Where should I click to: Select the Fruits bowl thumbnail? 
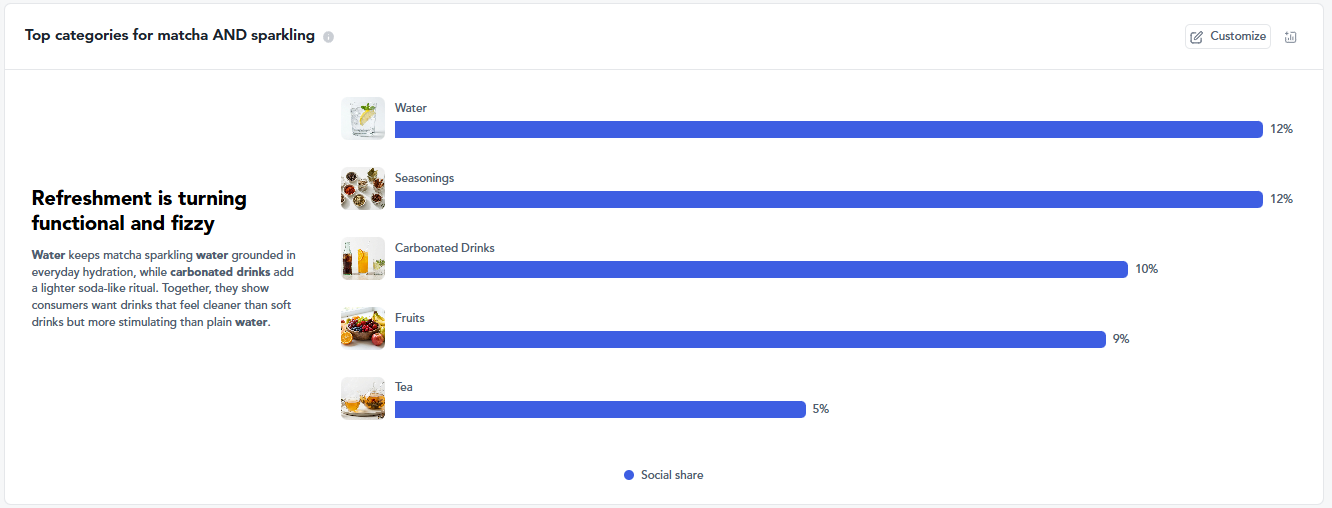point(363,328)
